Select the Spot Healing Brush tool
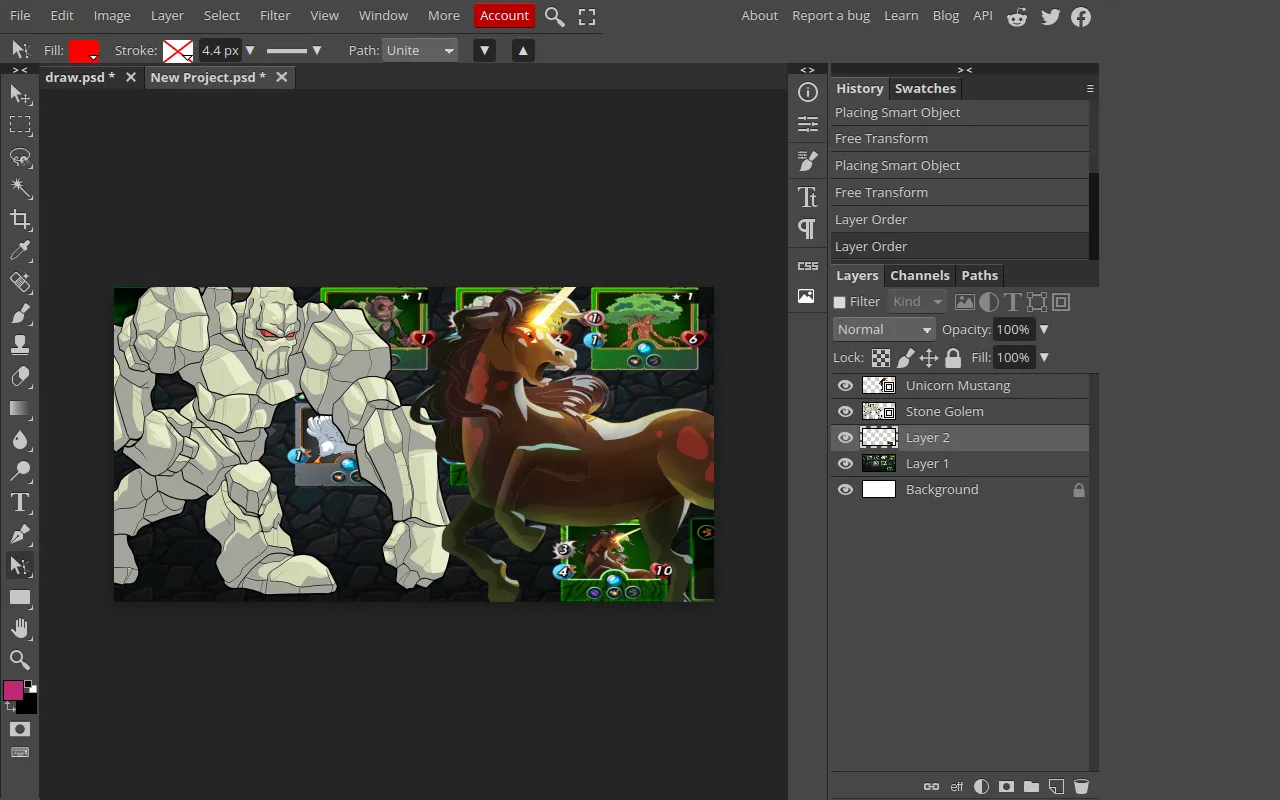Screen dimensions: 1280x800 click(20, 283)
